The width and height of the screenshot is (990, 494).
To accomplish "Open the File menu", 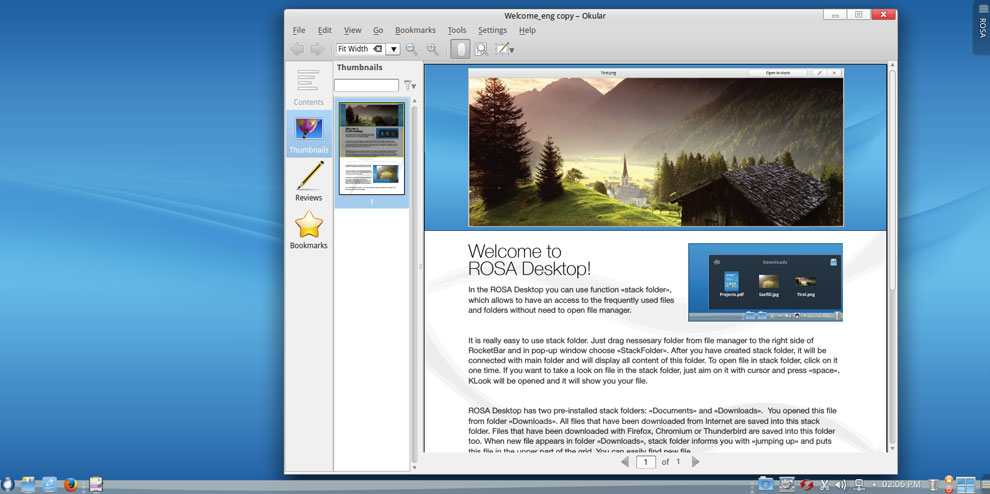I will click(299, 30).
